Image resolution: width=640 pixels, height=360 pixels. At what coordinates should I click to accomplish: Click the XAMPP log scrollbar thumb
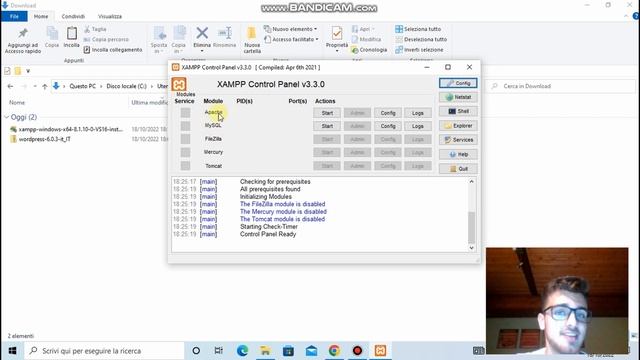[471, 227]
